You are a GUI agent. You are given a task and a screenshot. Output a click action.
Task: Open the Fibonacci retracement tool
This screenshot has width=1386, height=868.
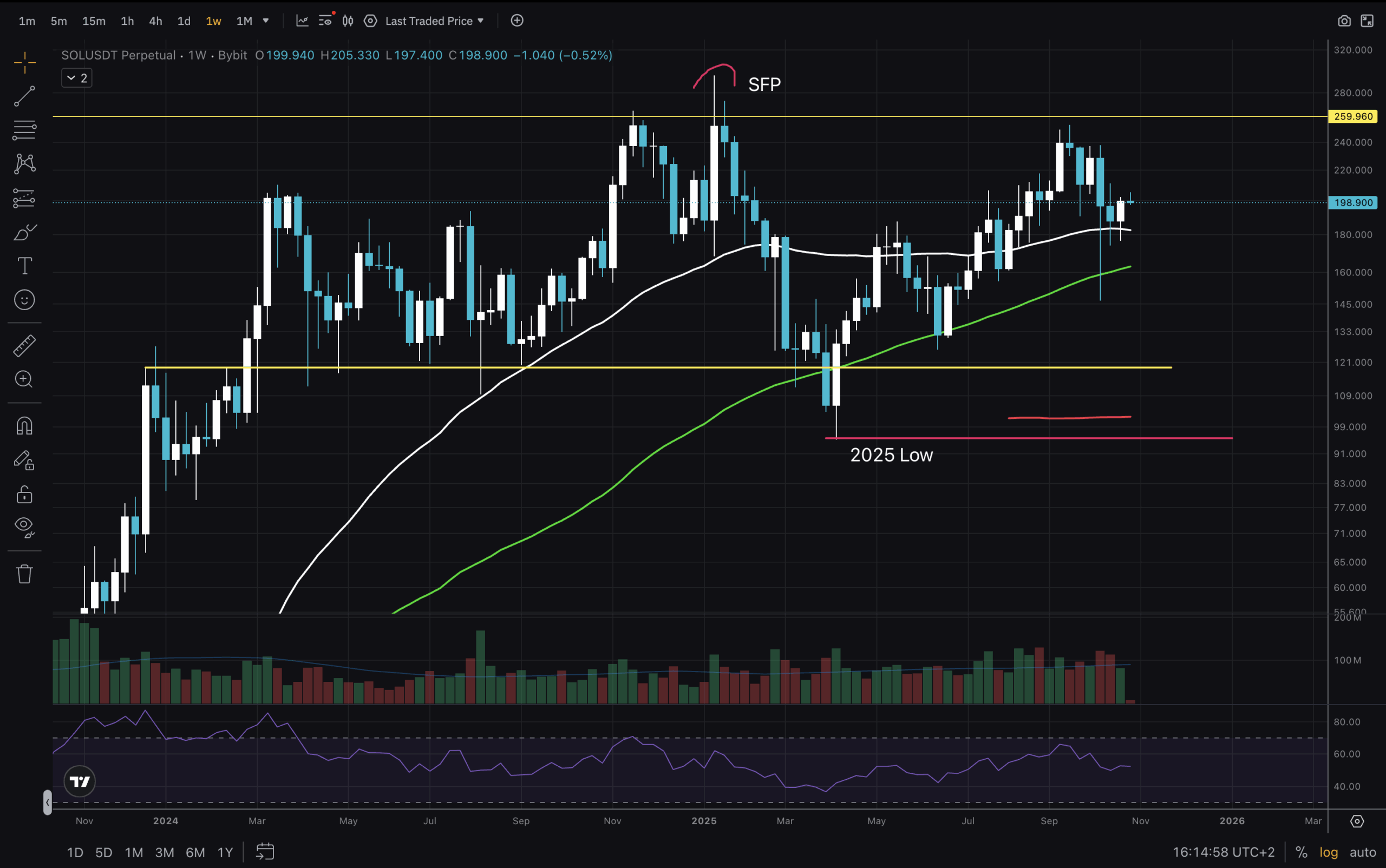[x=24, y=130]
